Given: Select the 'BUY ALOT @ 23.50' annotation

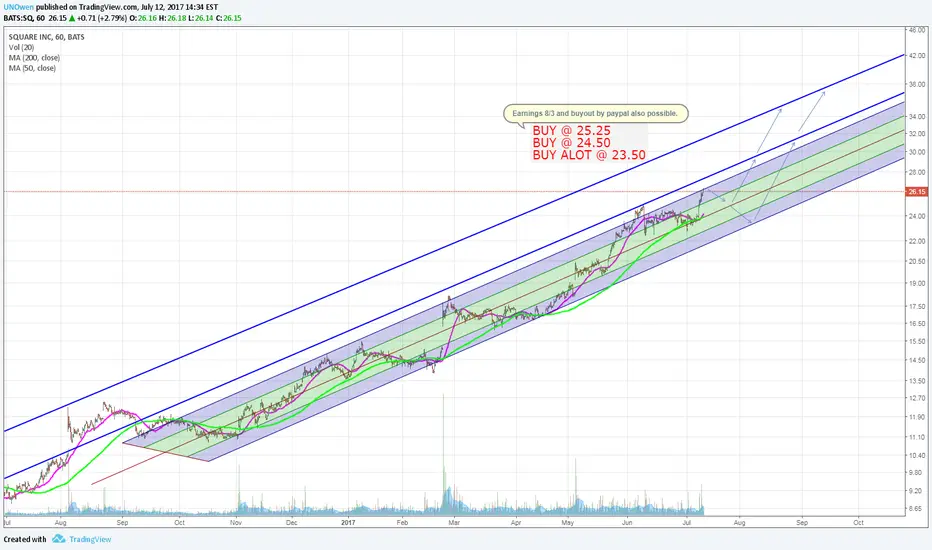Looking at the screenshot, I should [x=588, y=155].
